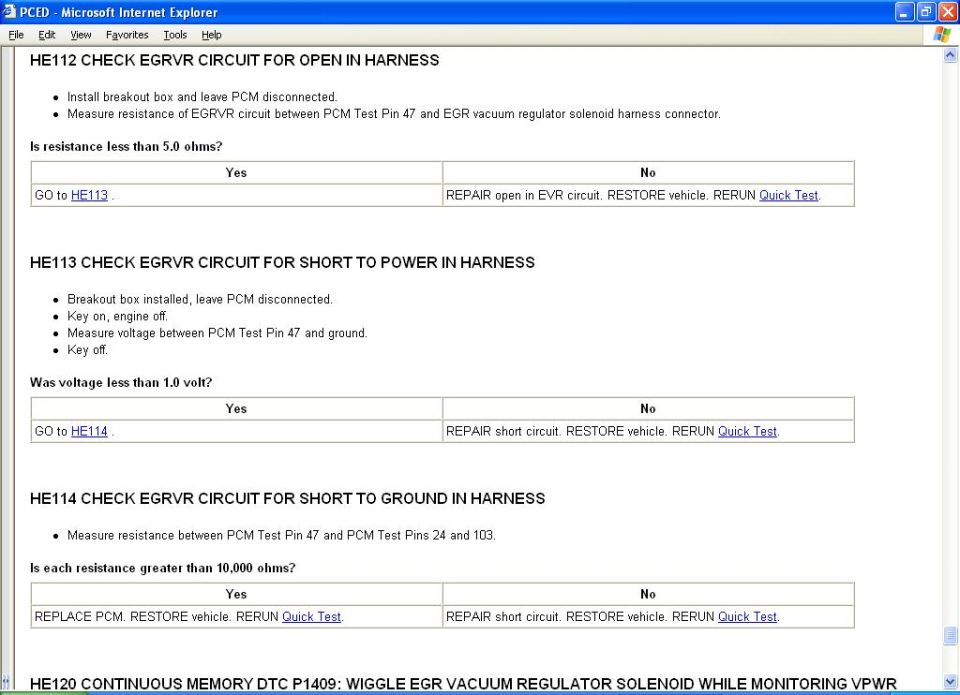Click 'Measure resistance between PCM Test Pin 47' bullet
The width and height of the screenshot is (960, 695).
282,535
